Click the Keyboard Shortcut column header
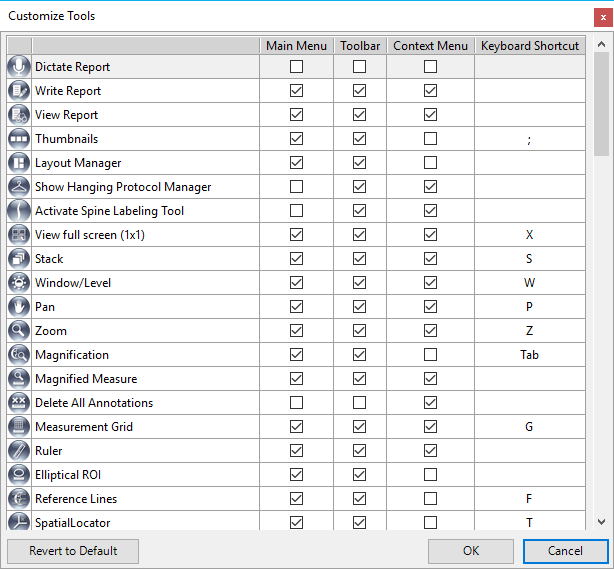Screen dimensions: 614x569 click(530, 46)
